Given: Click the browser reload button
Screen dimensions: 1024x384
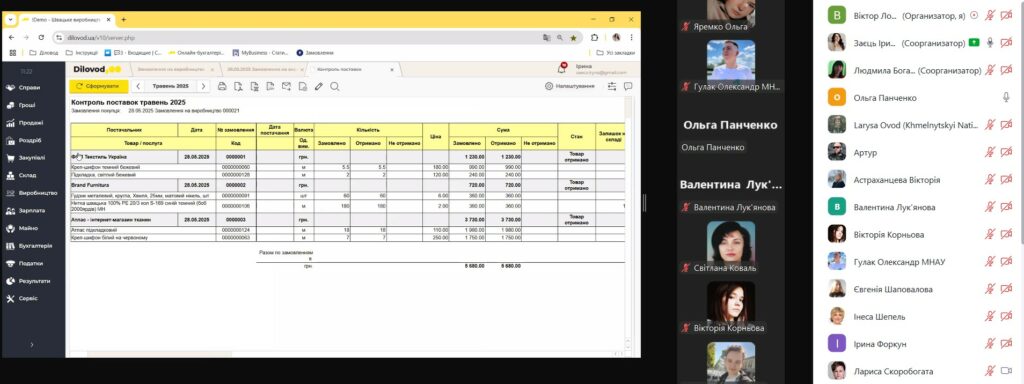Looking at the screenshot, I should pyautogui.click(x=41, y=38).
